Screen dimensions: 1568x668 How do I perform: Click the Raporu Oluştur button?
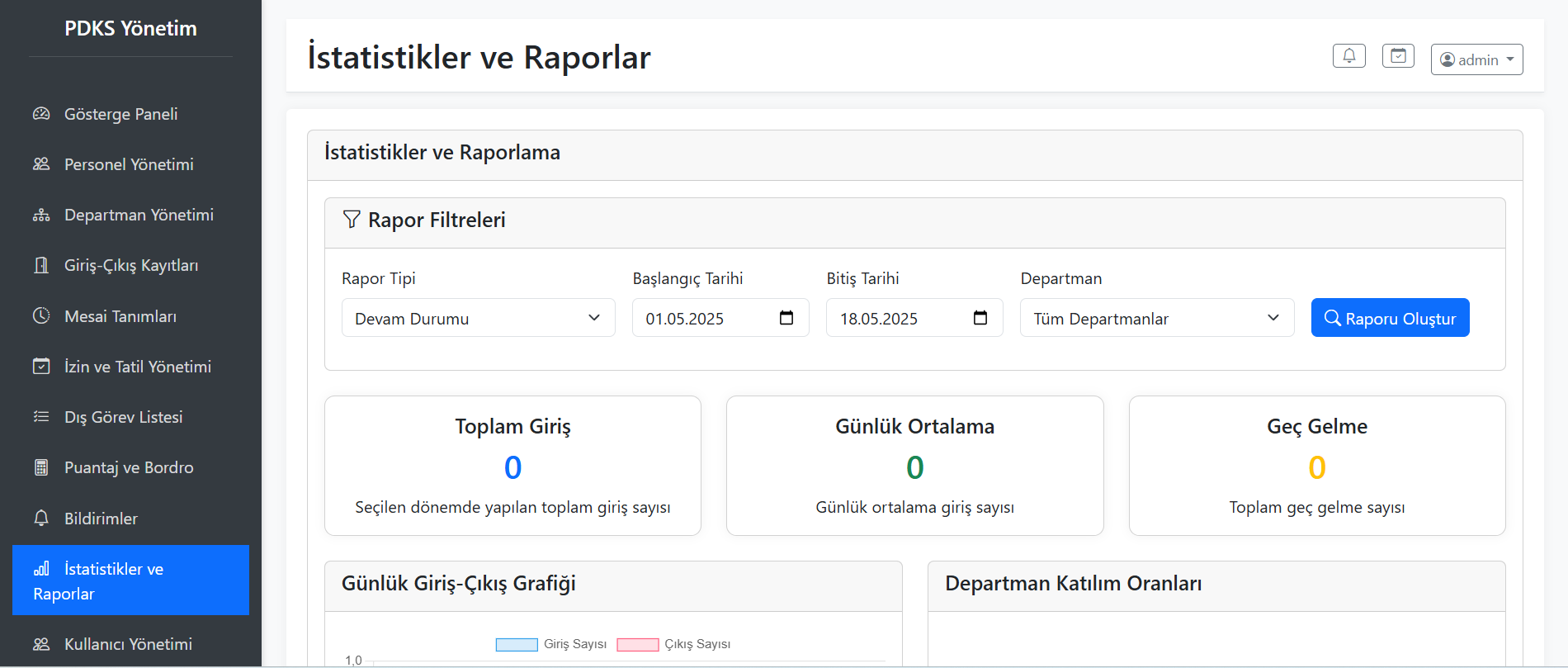click(1390, 318)
